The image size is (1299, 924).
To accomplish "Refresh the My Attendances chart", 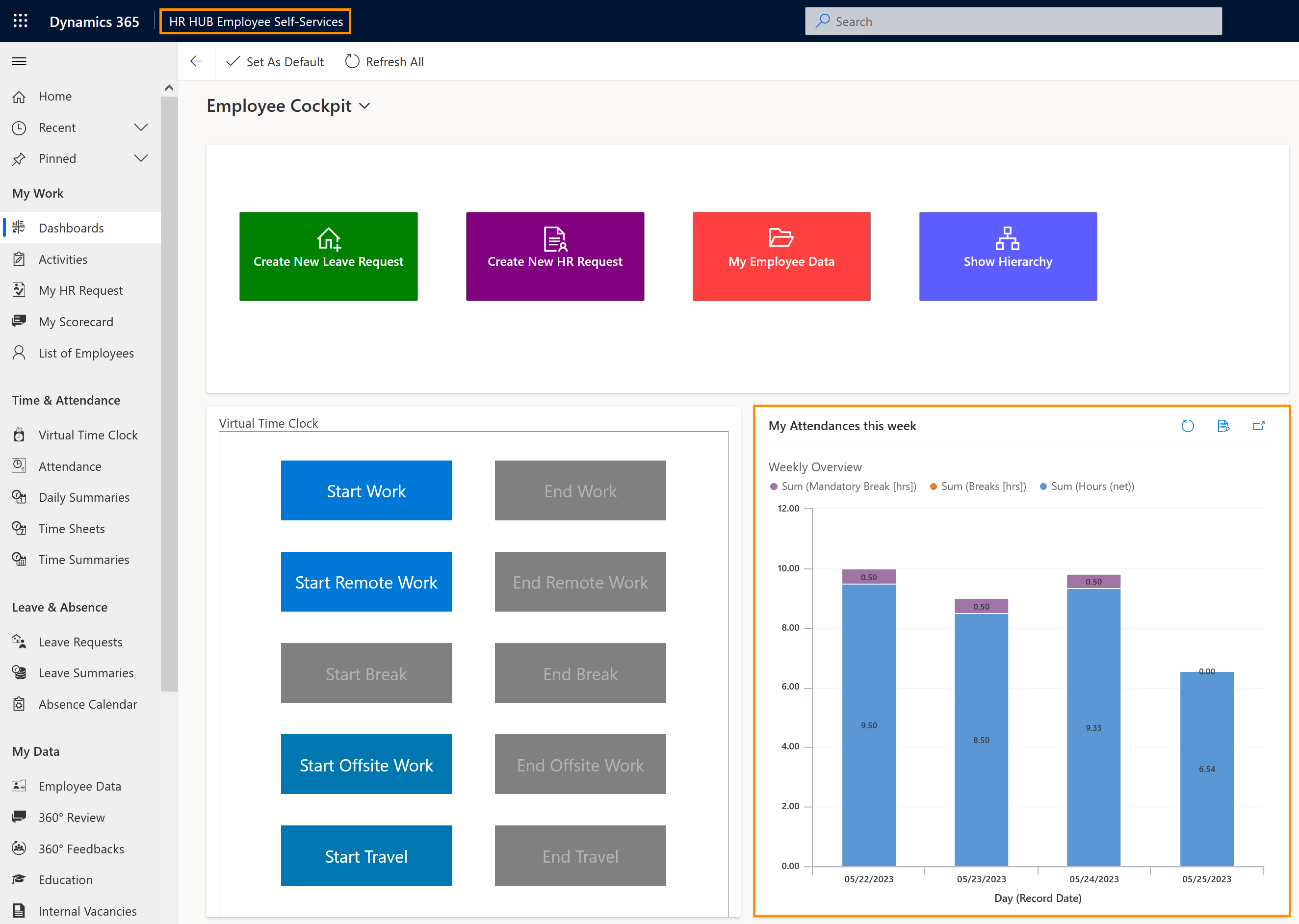I will click(1188, 426).
